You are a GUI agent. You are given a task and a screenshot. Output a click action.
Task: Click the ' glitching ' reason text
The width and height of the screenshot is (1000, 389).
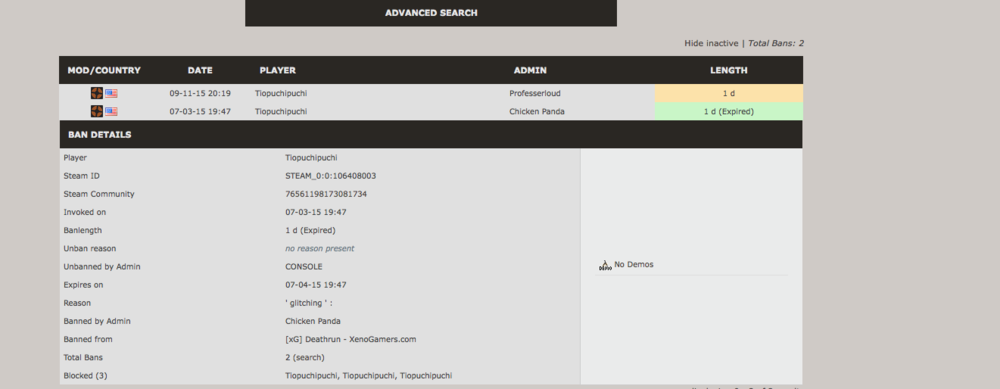click(x=309, y=303)
